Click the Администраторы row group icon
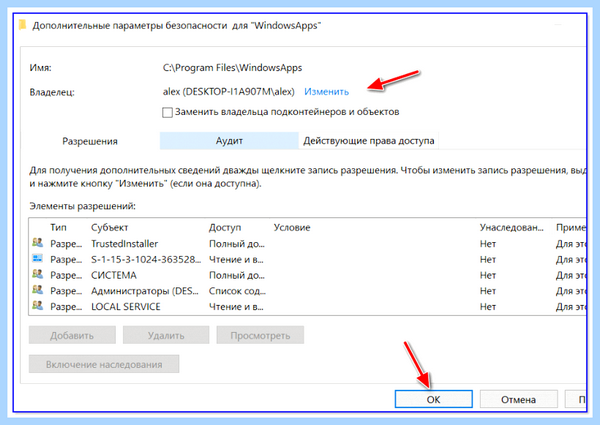The width and height of the screenshot is (600, 425). point(38,290)
